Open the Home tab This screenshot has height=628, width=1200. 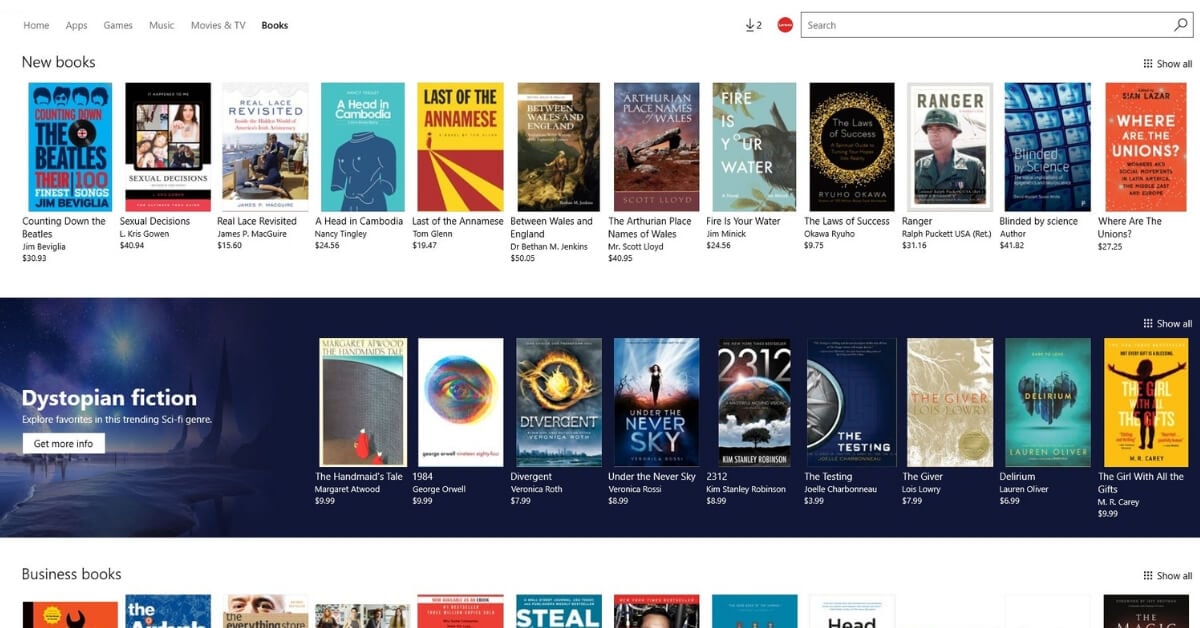pos(36,25)
